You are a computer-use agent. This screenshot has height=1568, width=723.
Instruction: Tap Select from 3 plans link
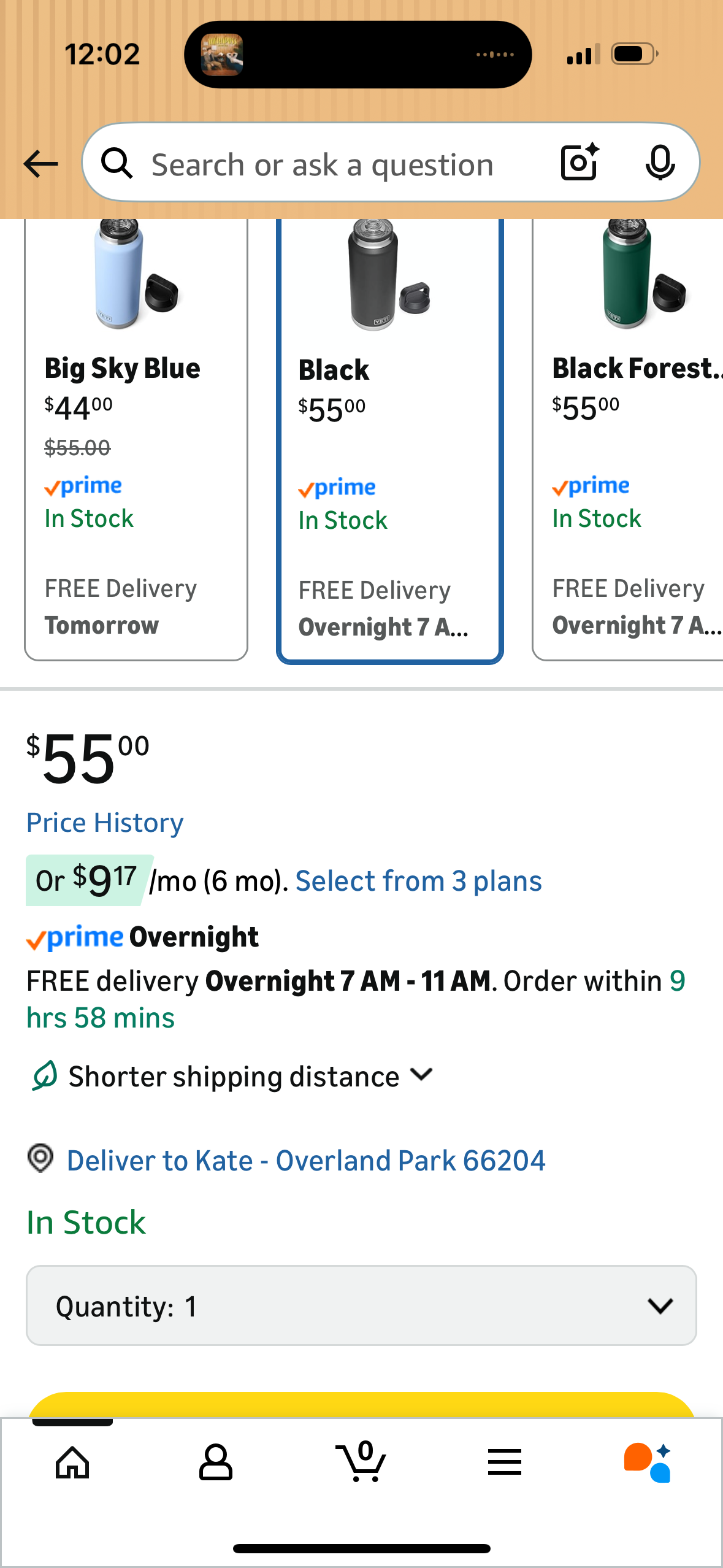click(x=419, y=882)
